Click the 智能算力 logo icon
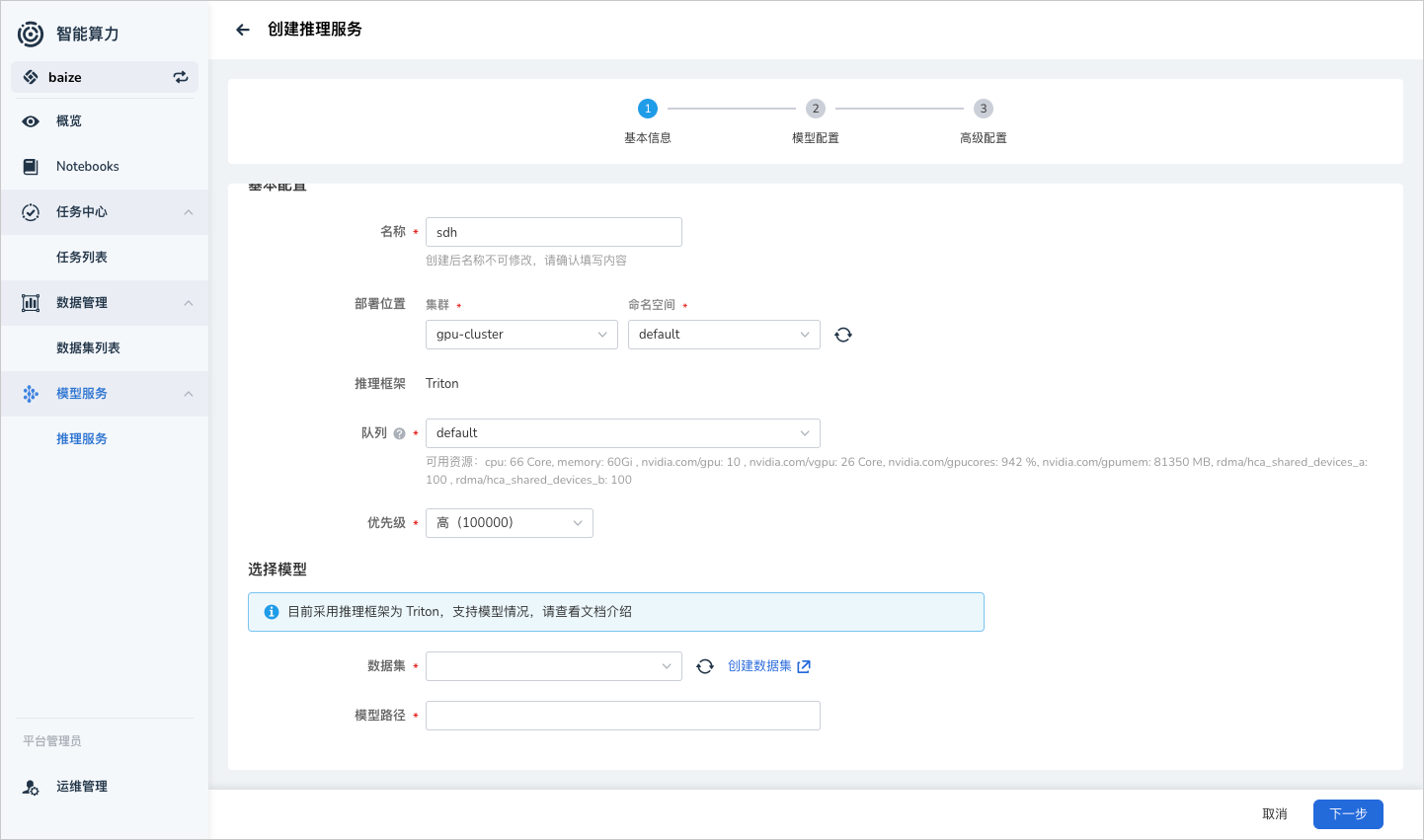Screen dimensions: 1424x840 (x=31, y=34)
